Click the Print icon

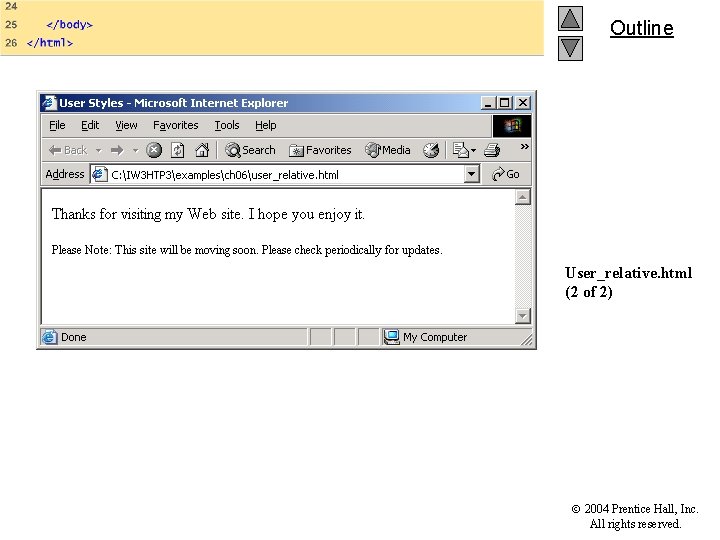click(x=492, y=150)
